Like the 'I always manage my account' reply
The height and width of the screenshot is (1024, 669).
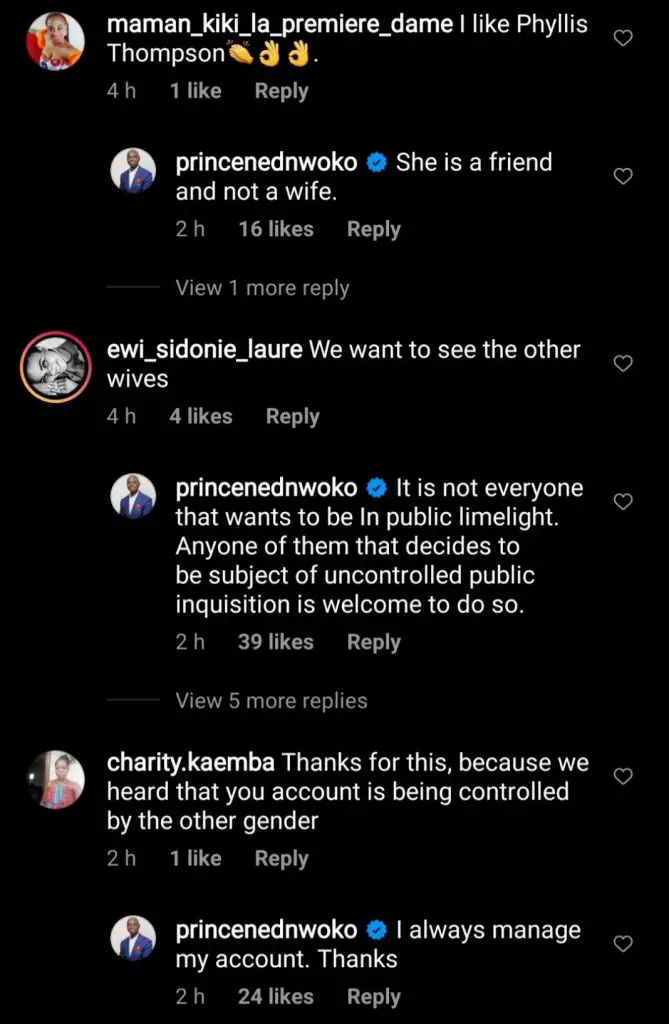tap(623, 943)
